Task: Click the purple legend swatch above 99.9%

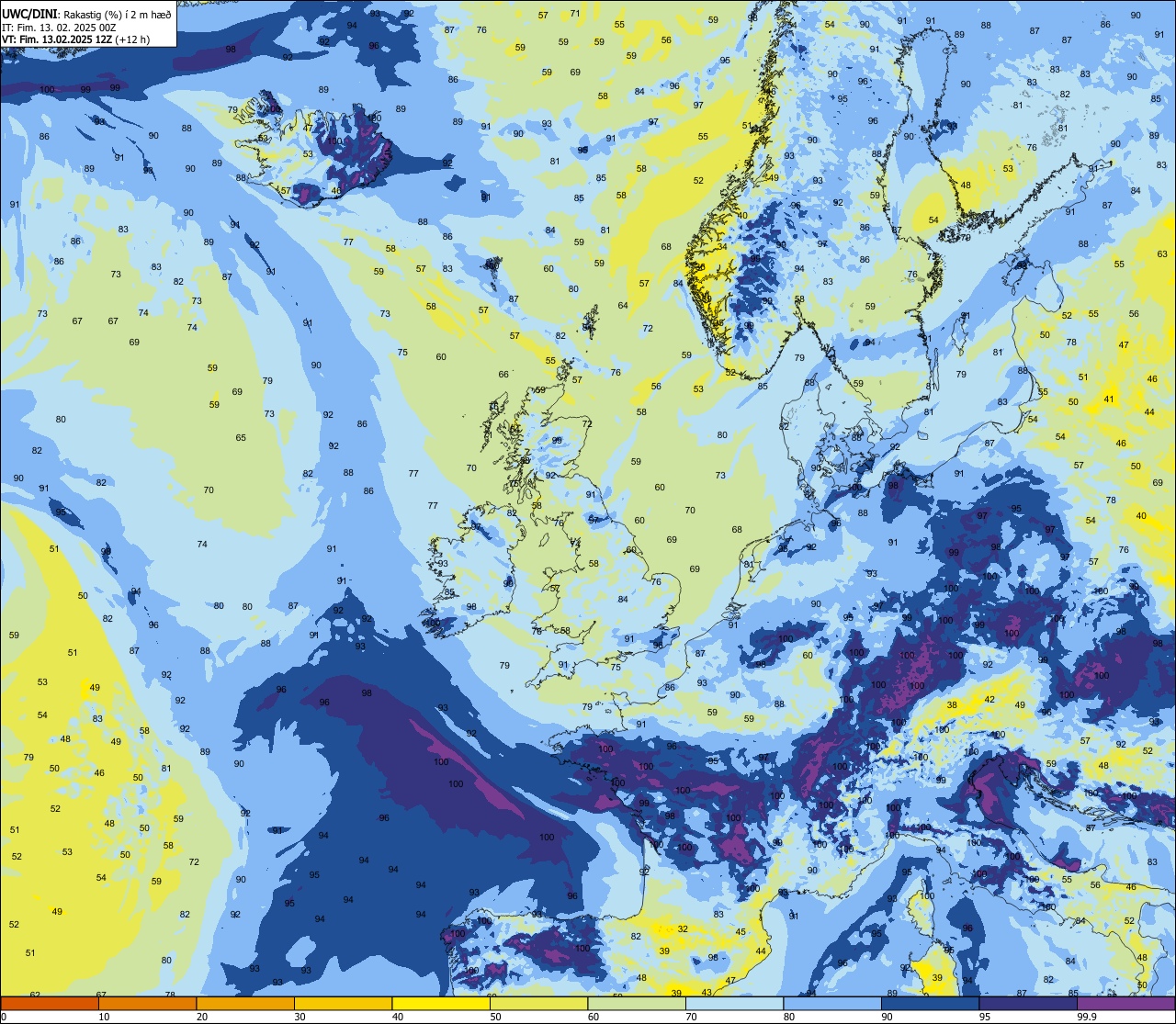Action: (1126, 1004)
